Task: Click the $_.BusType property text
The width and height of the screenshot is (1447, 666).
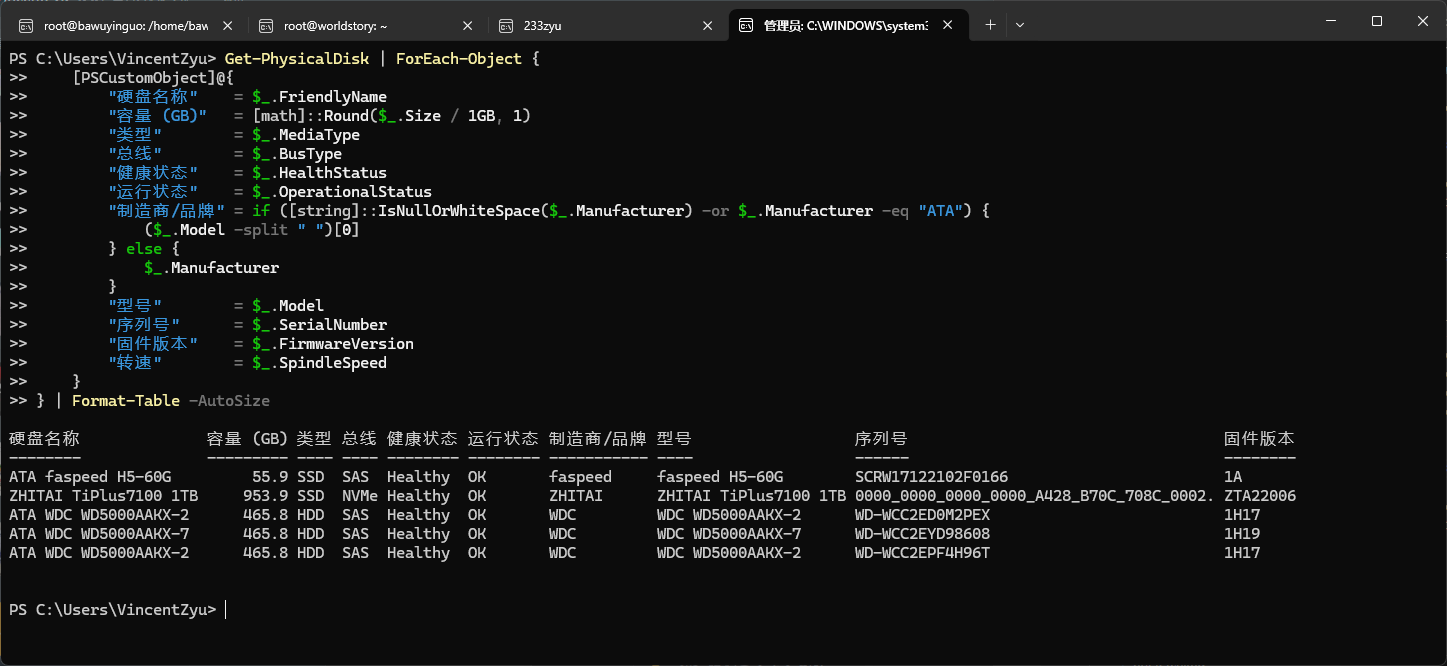Action: coord(297,154)
